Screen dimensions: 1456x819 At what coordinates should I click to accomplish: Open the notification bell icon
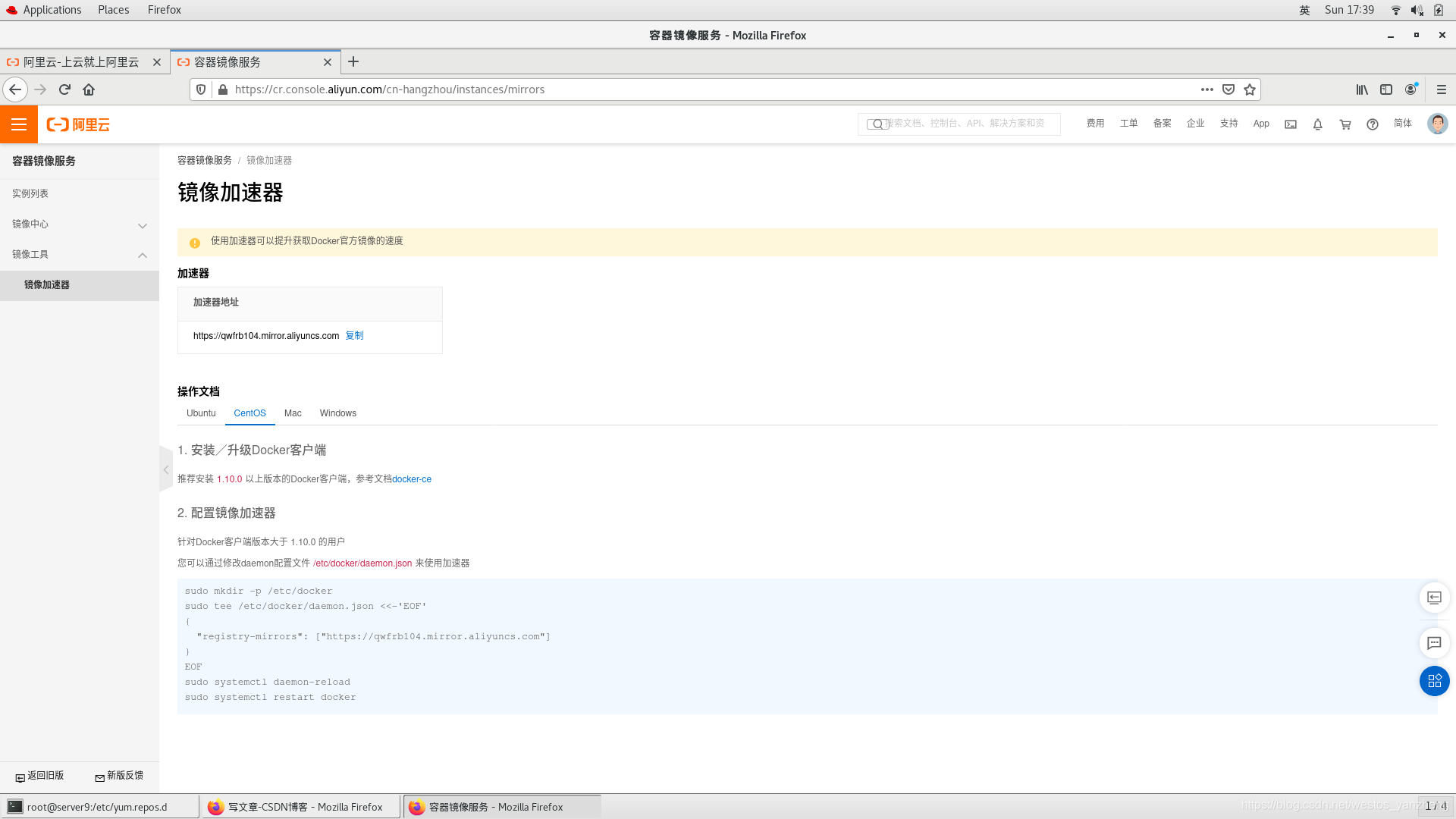click(1318, 124)
